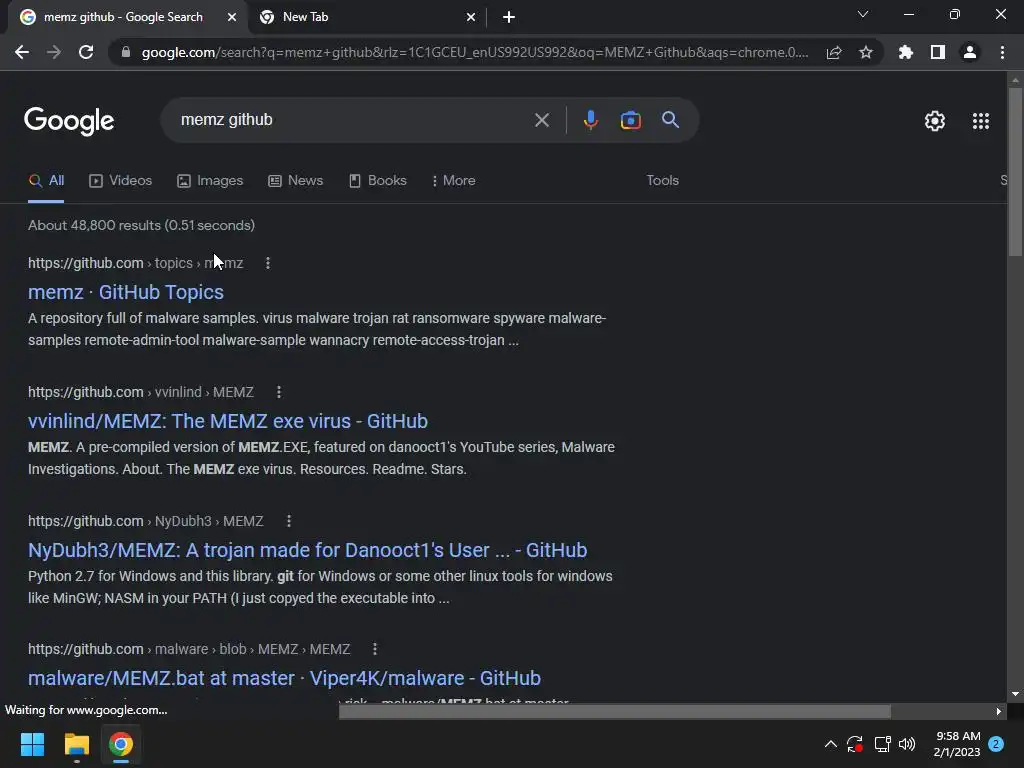Click the Google logo

(69, 121)
